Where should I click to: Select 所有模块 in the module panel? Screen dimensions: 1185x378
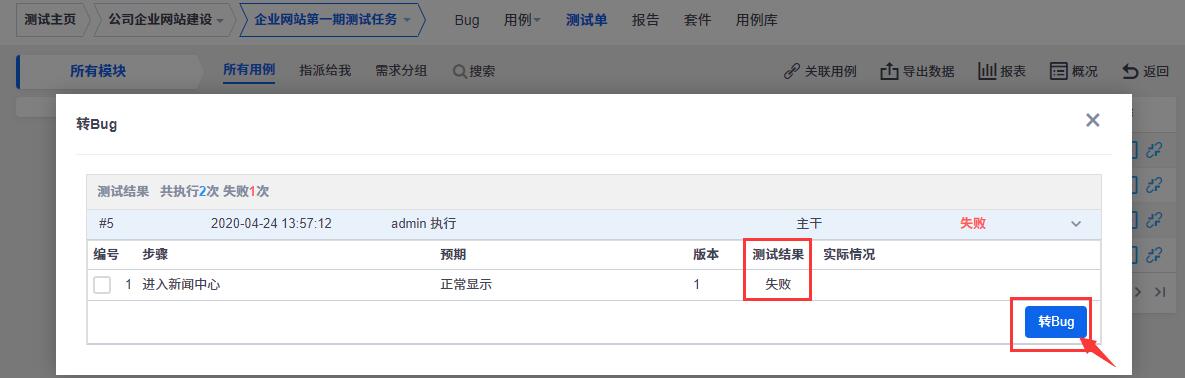point(98,72)
